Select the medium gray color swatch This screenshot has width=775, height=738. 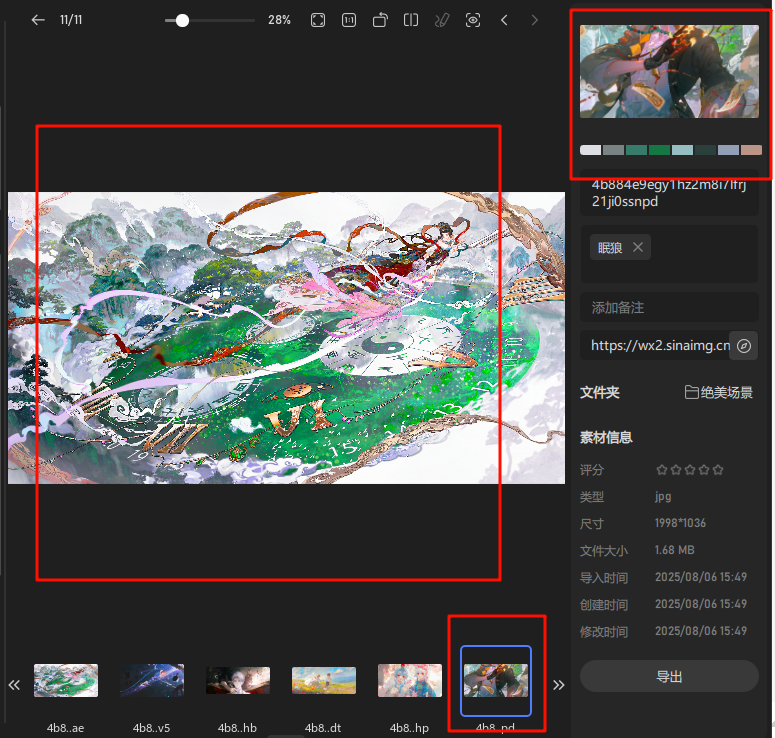613,150
